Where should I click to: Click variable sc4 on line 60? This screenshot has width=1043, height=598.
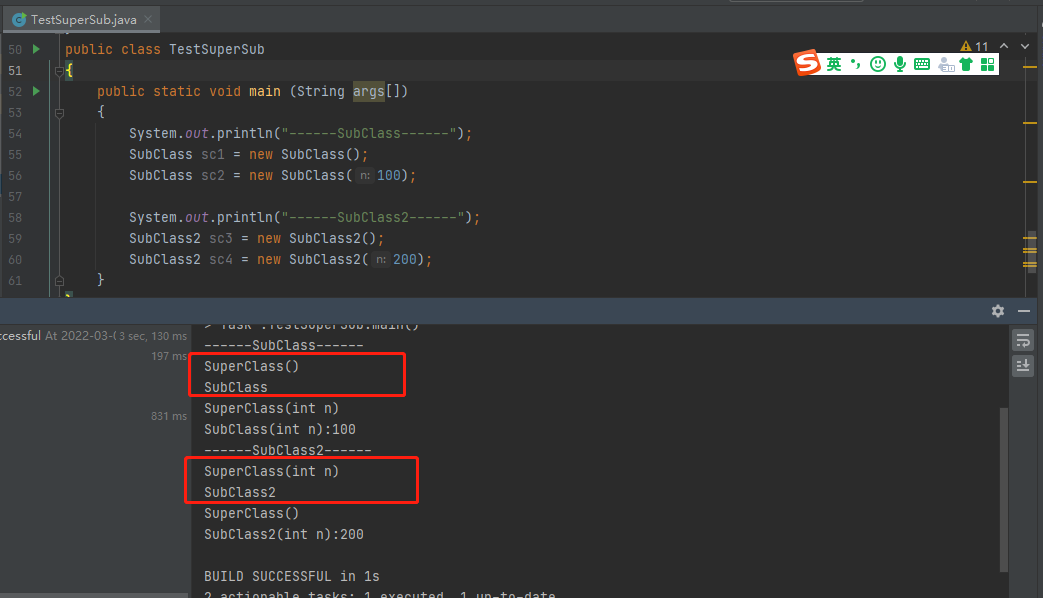coord(221,259)
